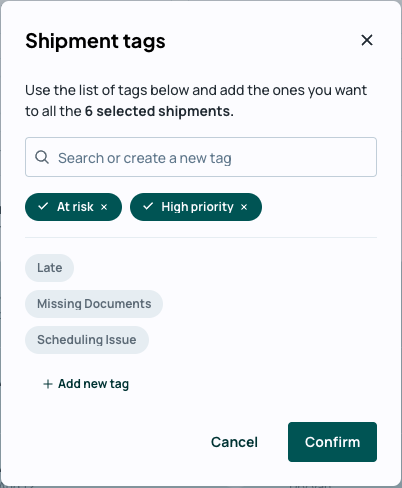The width and height of the screenshot is (402, 488).
Task: Click the Shipment tags heading
Action: [x=95, y=41]
